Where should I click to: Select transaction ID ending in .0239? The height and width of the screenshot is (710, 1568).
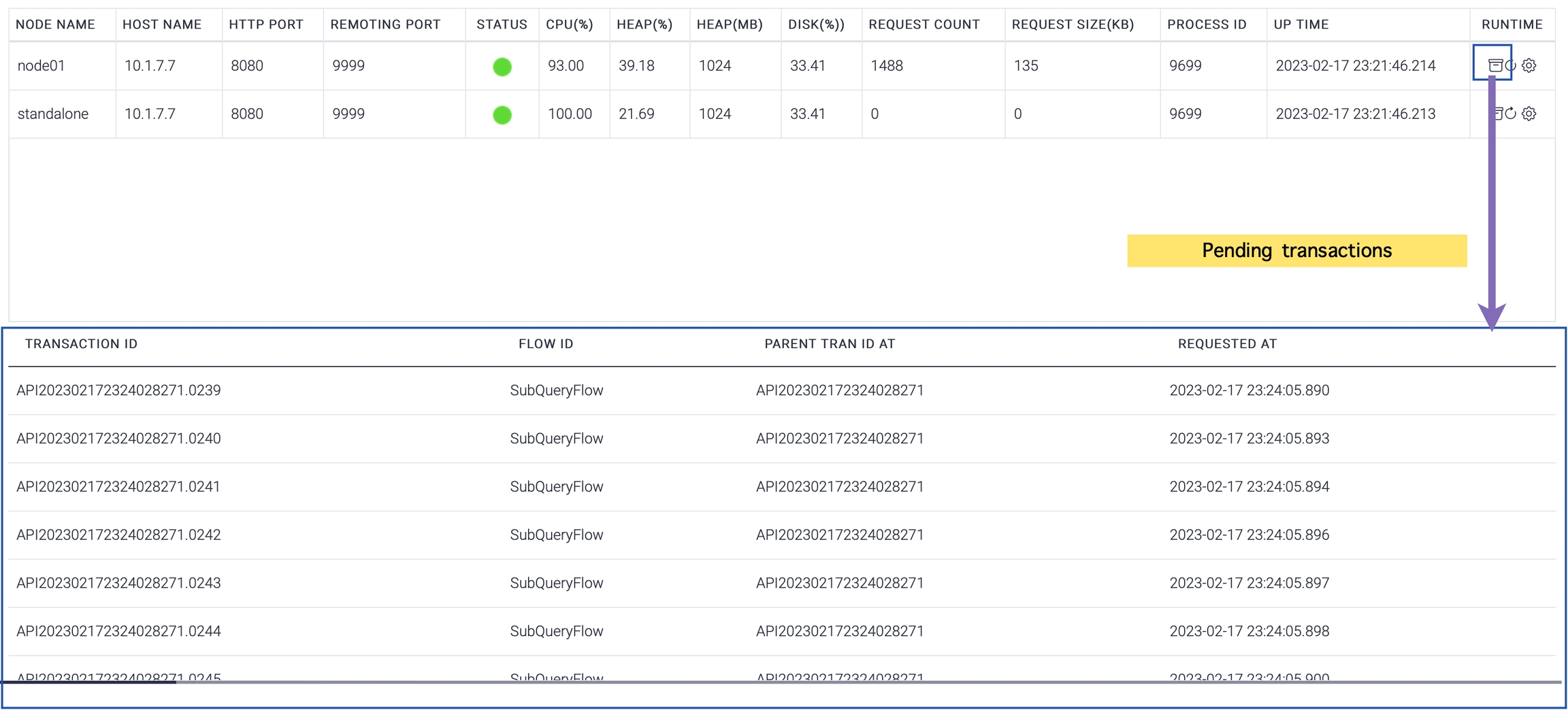point(118,390)
